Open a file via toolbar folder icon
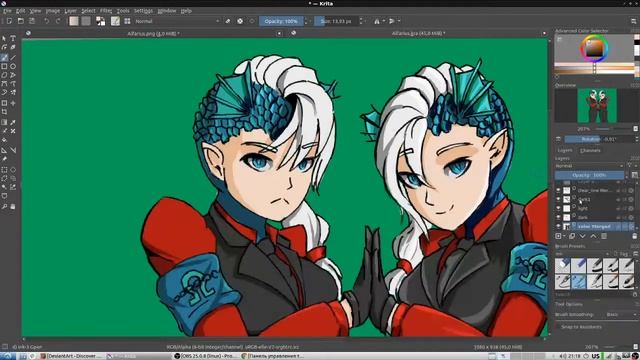 20,21
